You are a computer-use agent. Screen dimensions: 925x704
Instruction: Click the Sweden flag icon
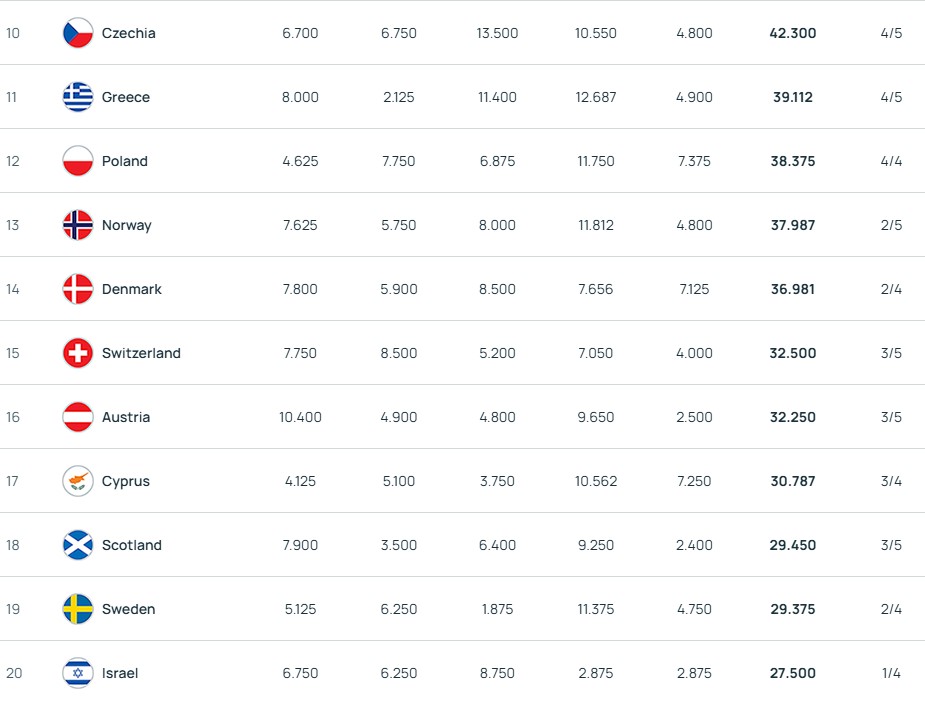tap(78, 609)
